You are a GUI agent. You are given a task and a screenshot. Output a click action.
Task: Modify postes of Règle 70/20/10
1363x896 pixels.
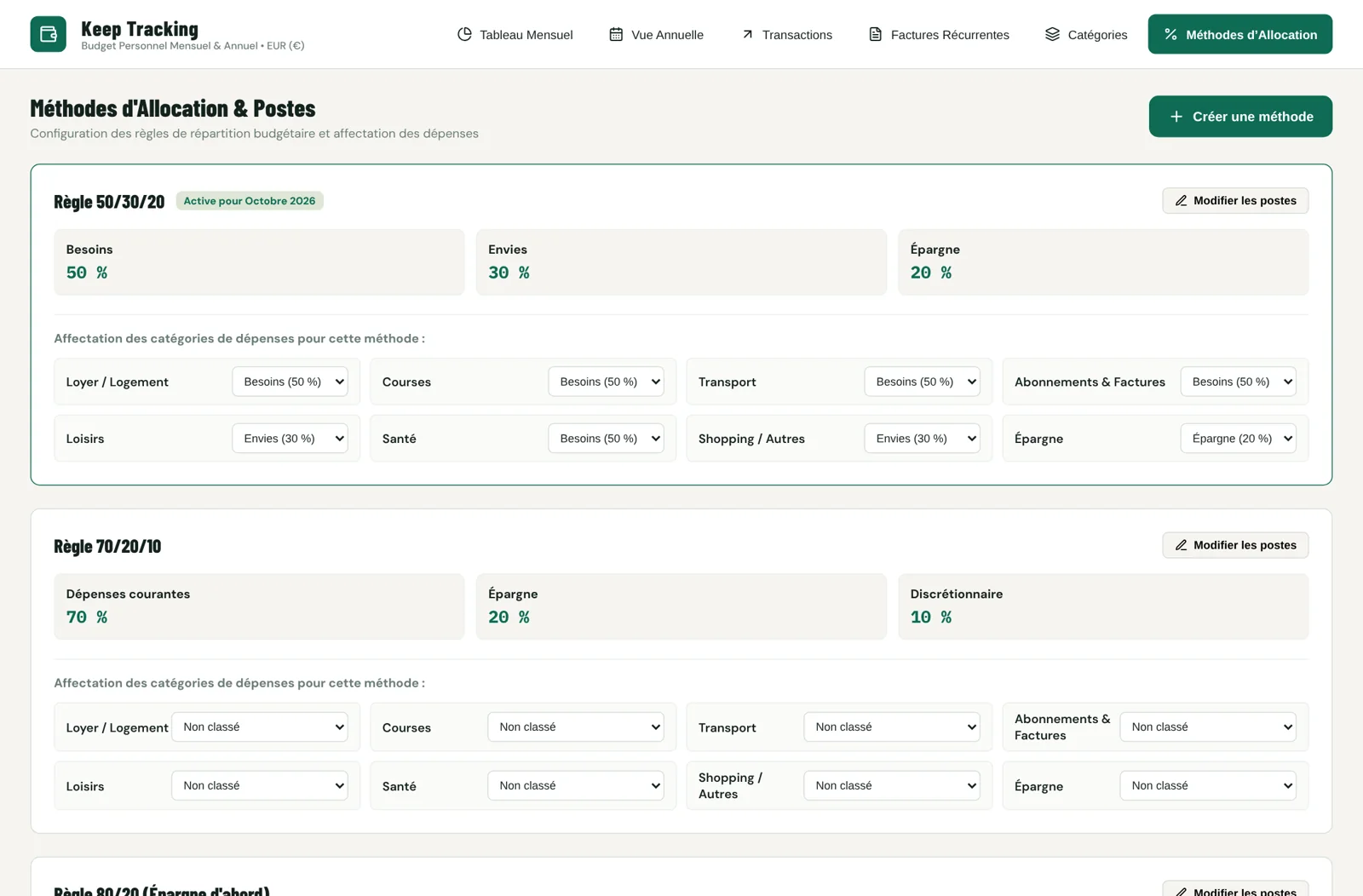(1235, 545)
